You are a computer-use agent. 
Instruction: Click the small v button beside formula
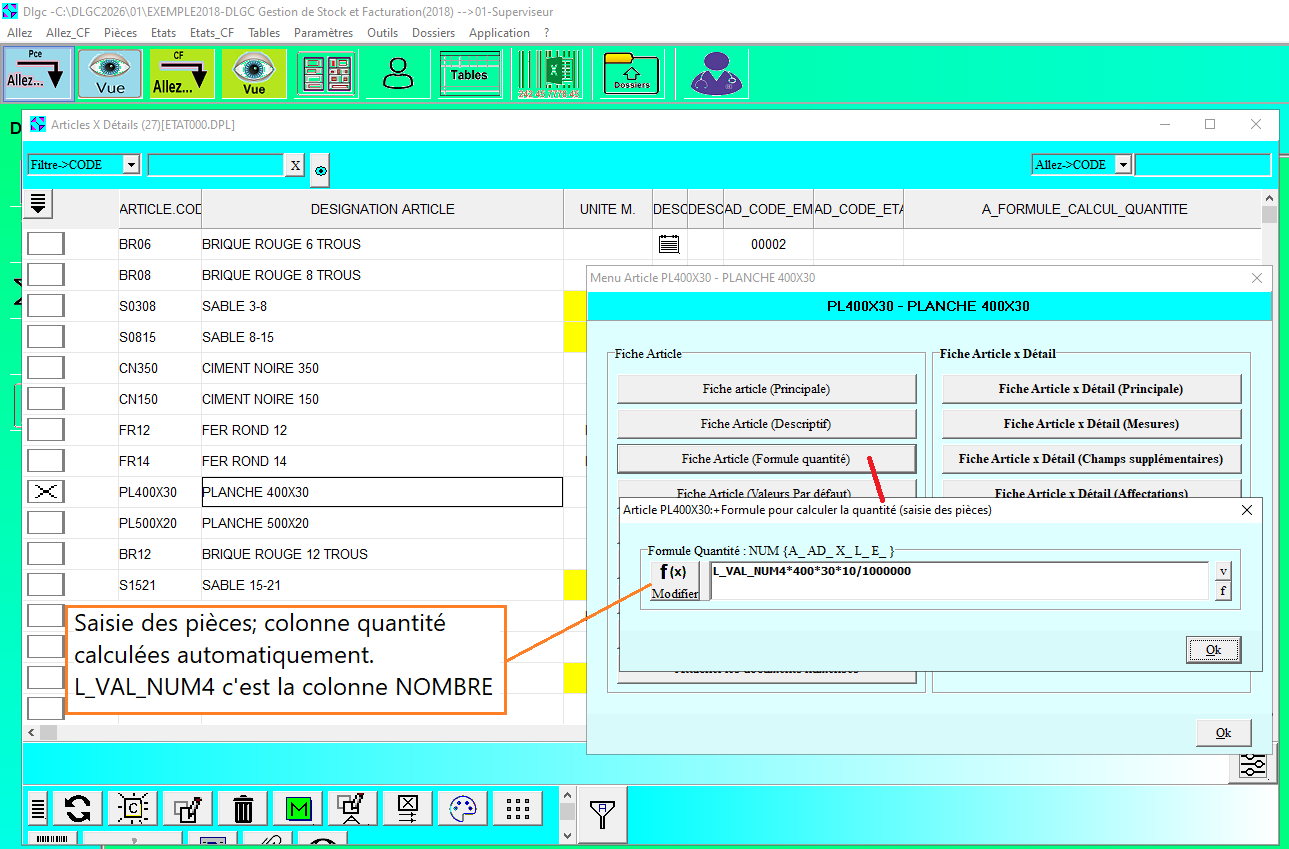pos(1222,571)
